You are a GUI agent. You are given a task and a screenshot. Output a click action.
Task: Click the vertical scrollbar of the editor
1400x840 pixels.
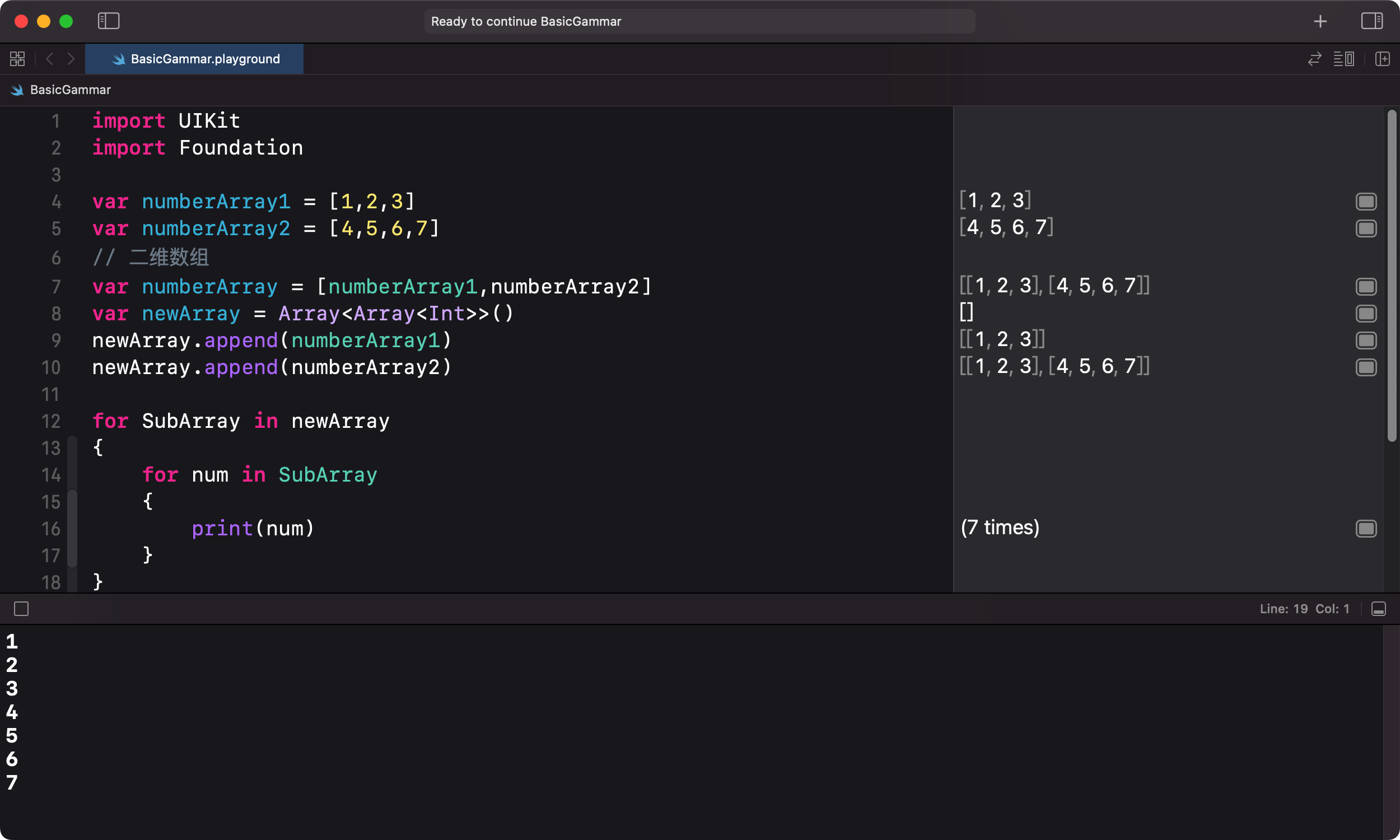pyautogui.click(x=1392, y=276)
